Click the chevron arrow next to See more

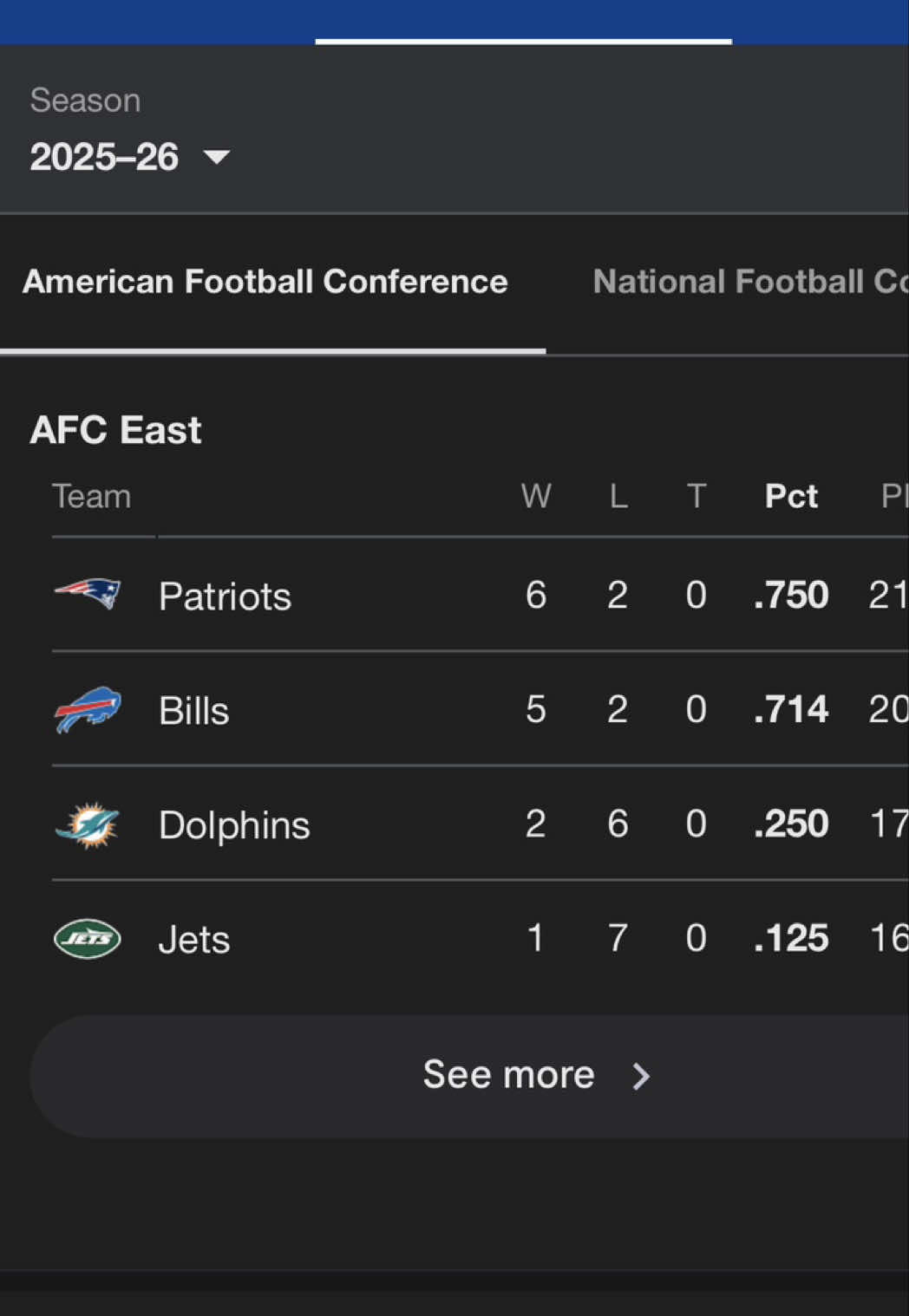(641, 1076)
